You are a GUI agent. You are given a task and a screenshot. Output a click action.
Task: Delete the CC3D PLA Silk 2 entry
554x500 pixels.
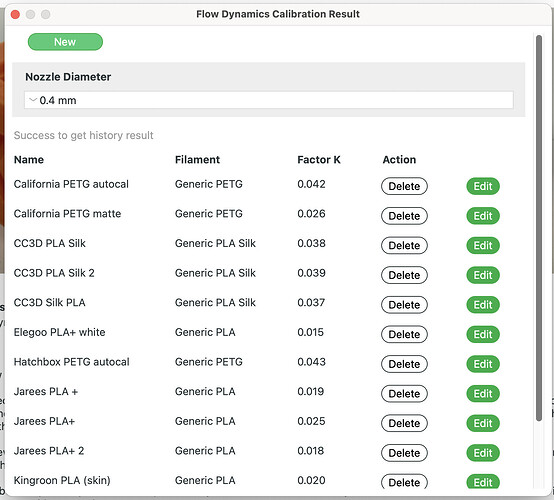click(x=404, y=275)
